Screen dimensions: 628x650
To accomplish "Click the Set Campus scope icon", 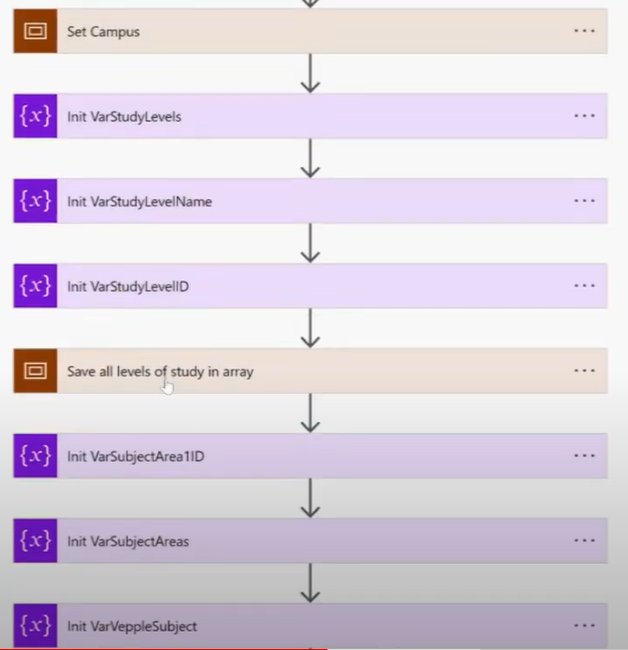I will coord(35,31).
